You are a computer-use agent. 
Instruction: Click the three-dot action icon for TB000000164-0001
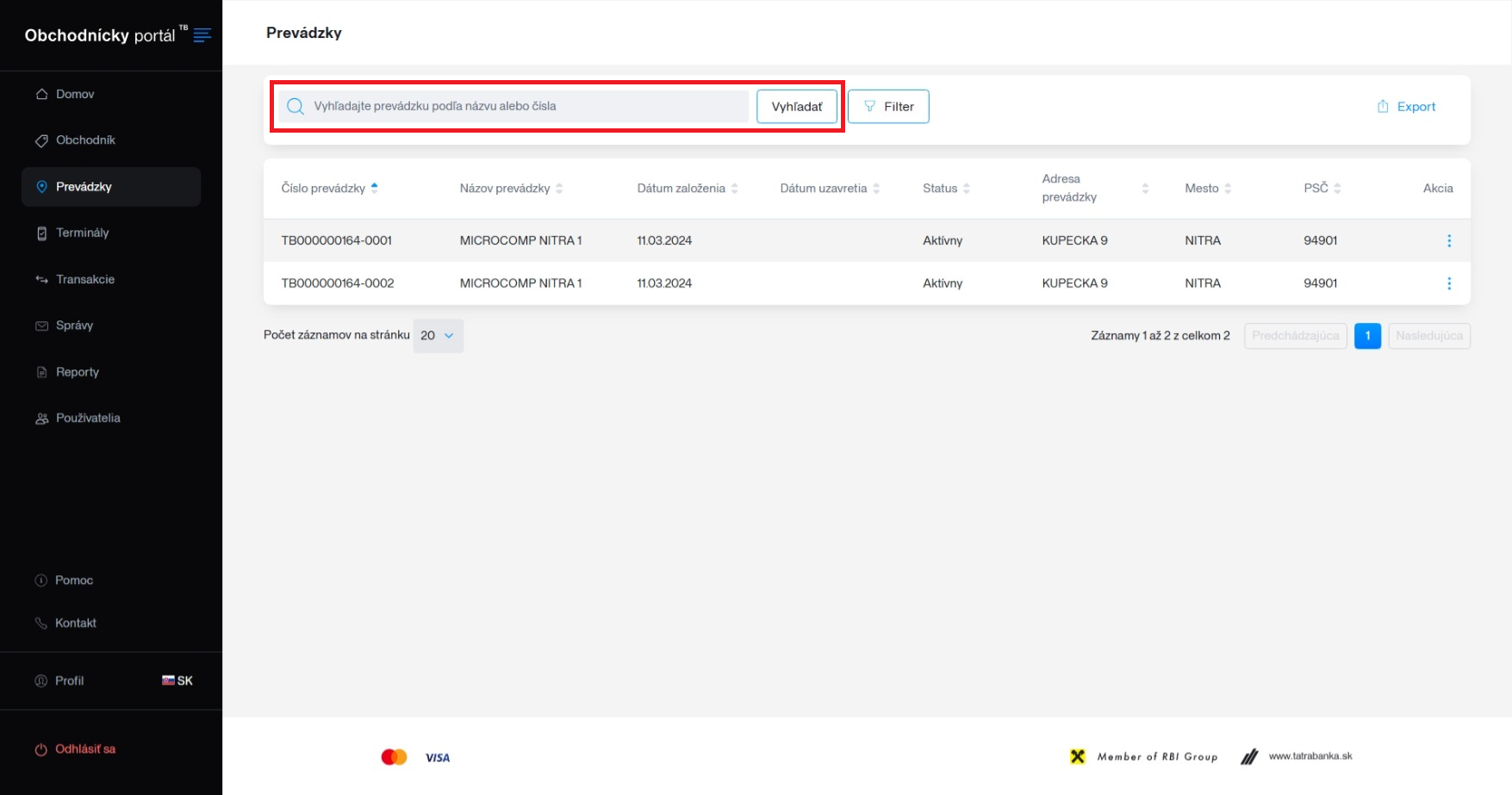(x=1448, y=241)
